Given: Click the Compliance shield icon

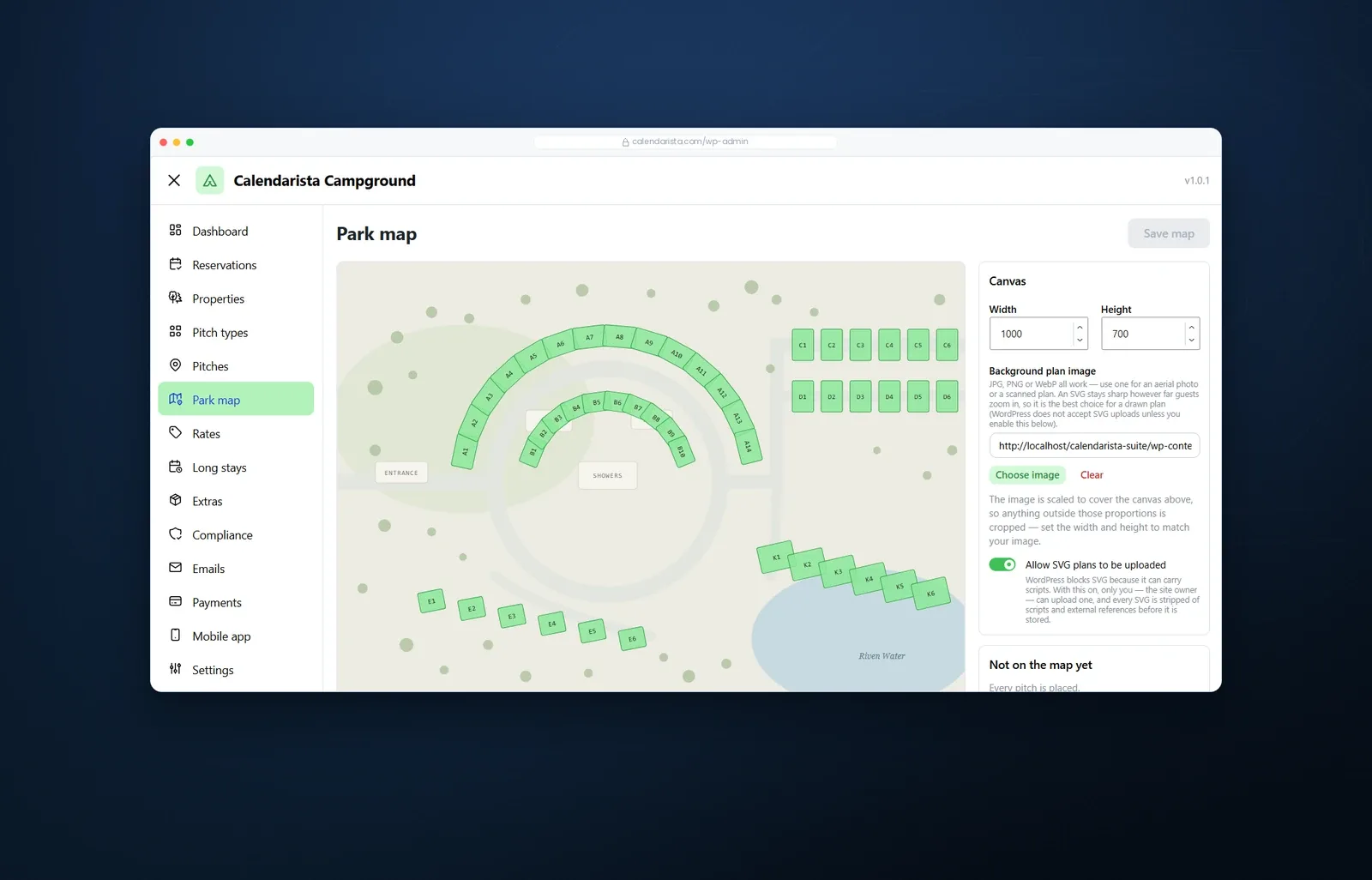Looking at the screenshot, I should pyautogui.click(x=175, y=533).
